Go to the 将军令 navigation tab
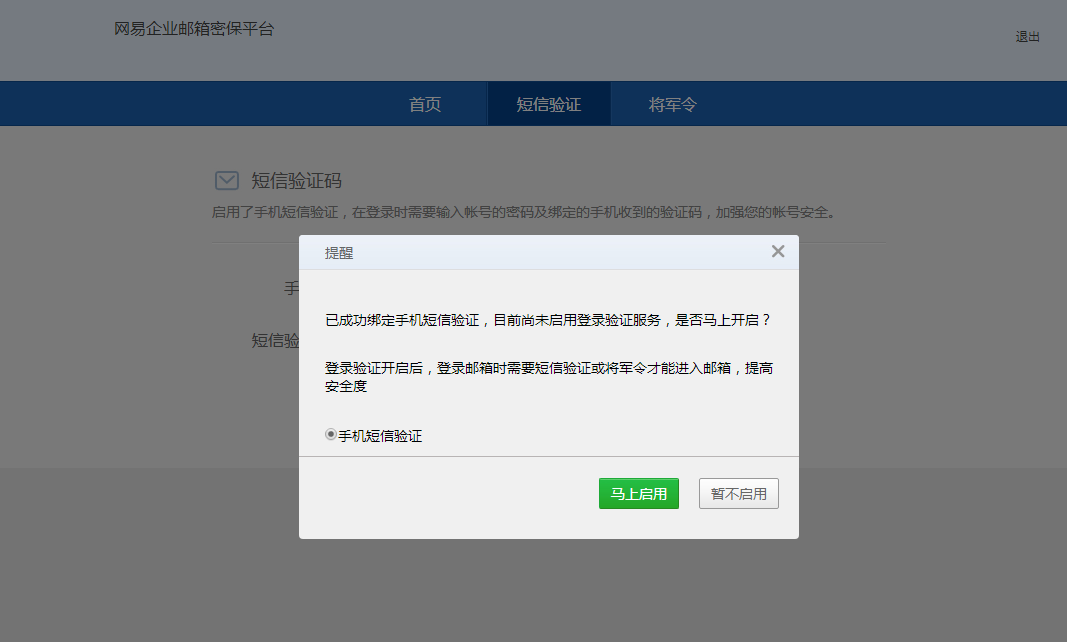 [672, 105]
